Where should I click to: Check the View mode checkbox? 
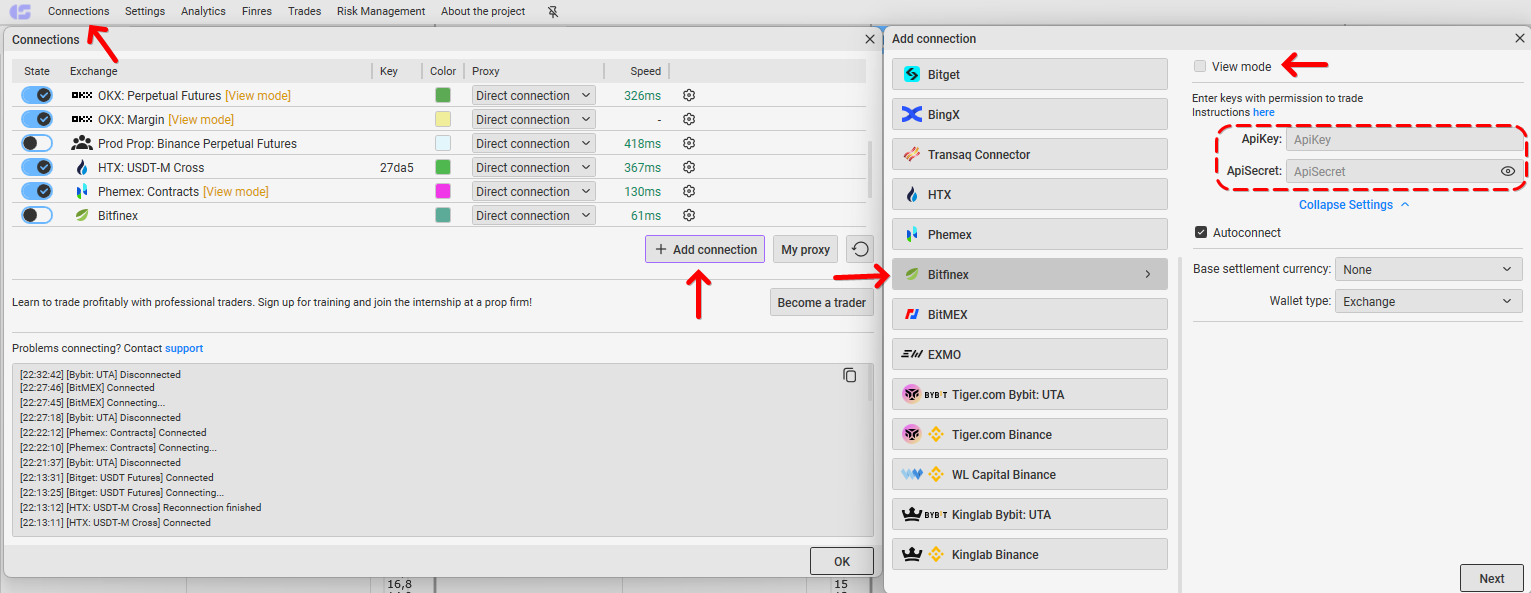pyautogui.click(x=1200, y=66)
